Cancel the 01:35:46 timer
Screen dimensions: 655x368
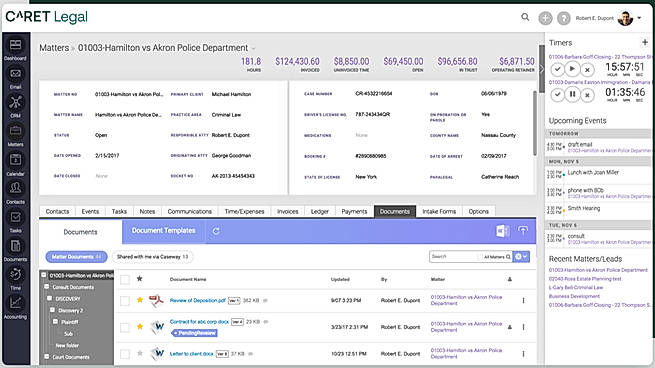587,95
